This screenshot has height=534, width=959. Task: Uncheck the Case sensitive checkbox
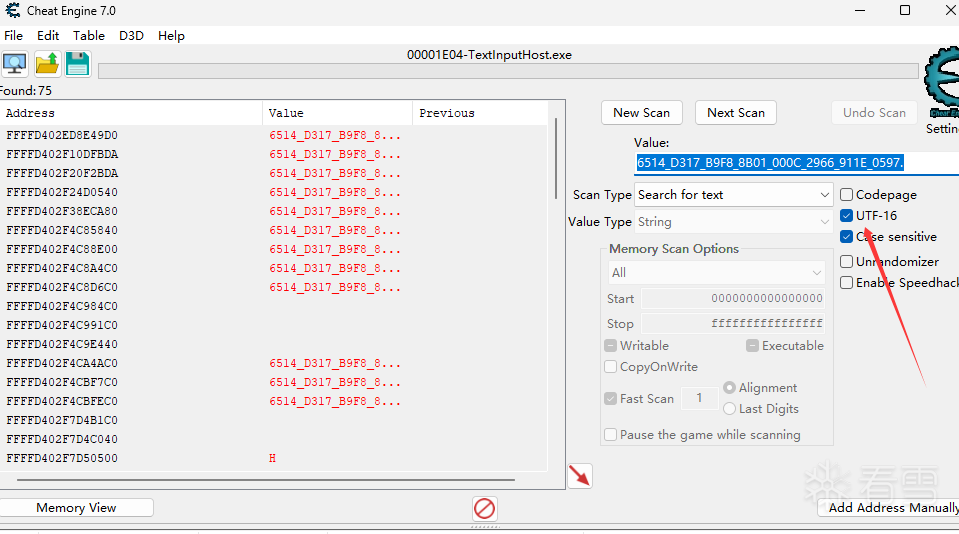(846, 237)
